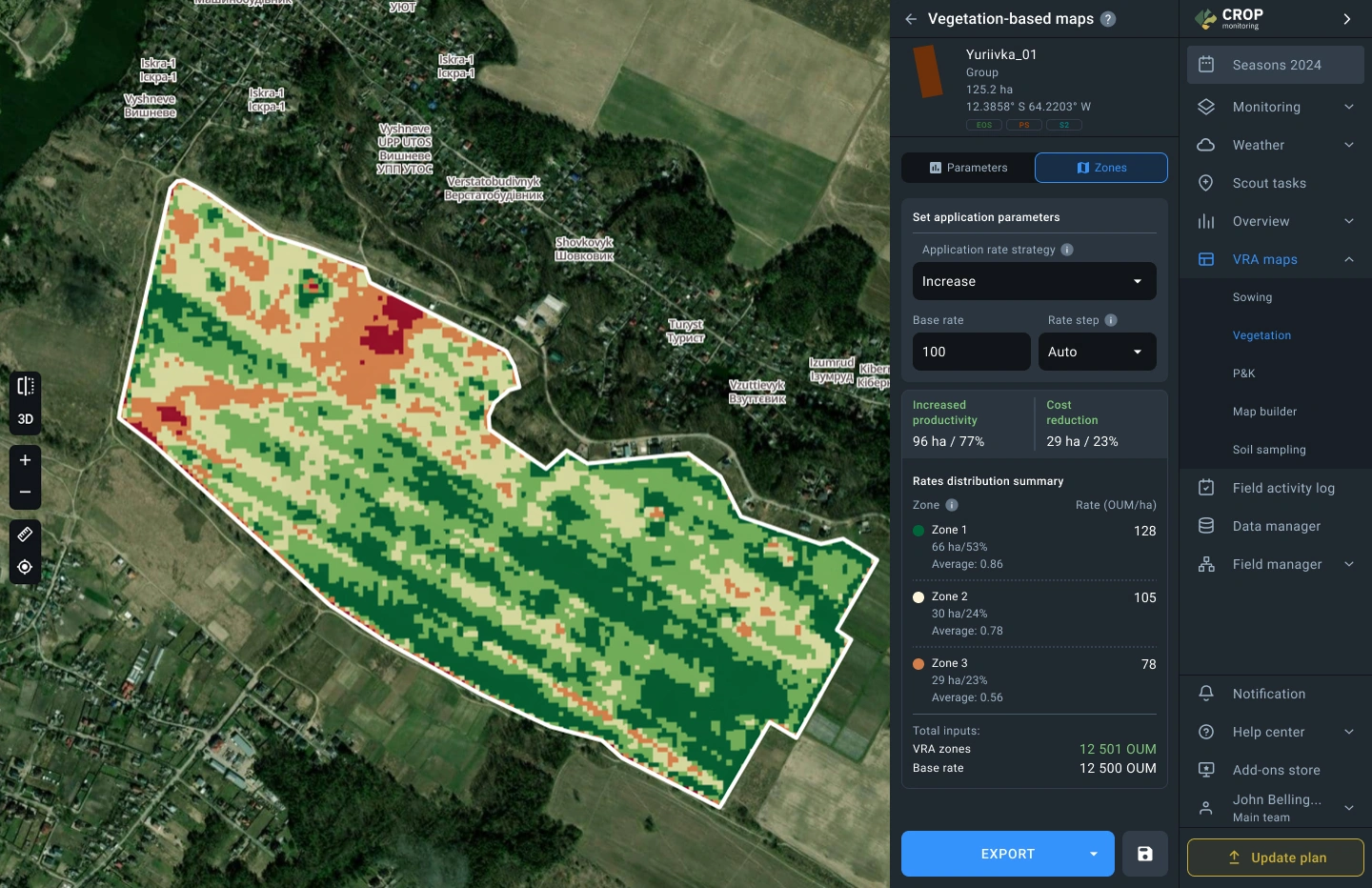1372x888 pixels.
Task: Collapse the VRA maps section
Action: pyautogui.click(x=1348, y=259)
